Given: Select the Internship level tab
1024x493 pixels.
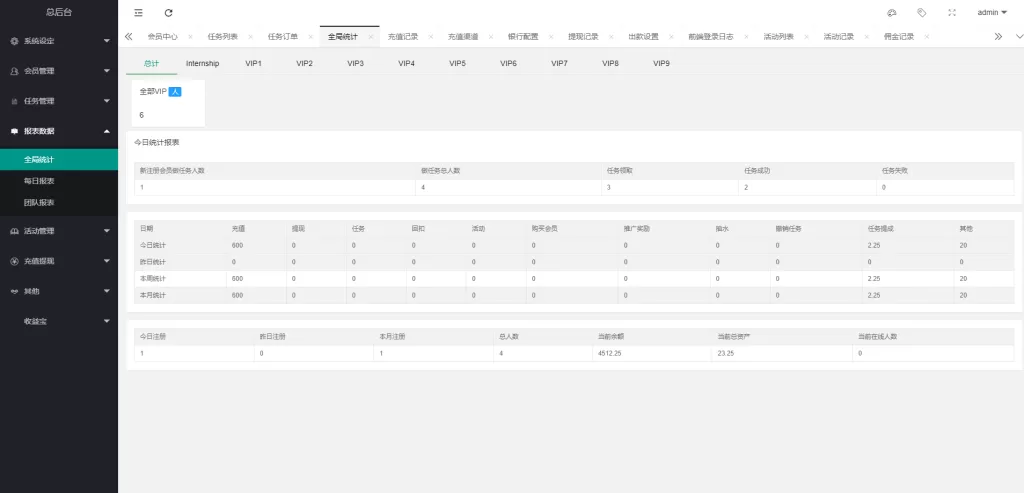Looking at the screenshot, I should [x=202, y=64].
